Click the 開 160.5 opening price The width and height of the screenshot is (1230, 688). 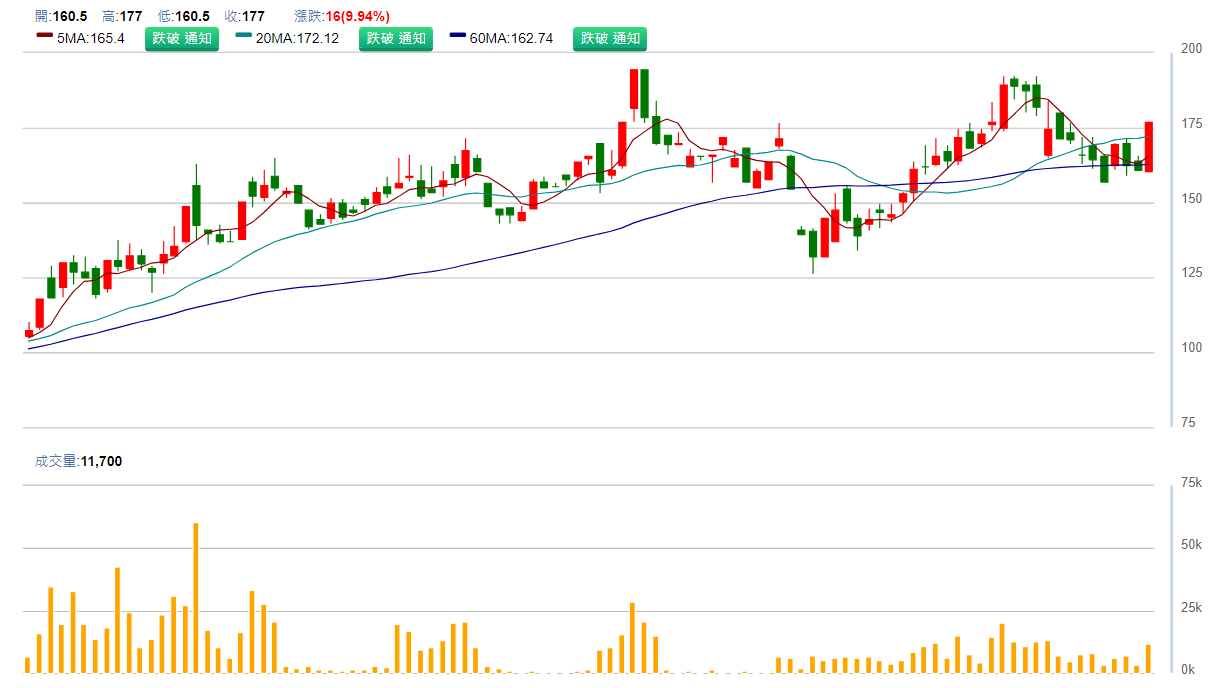(x=60, y=16)
